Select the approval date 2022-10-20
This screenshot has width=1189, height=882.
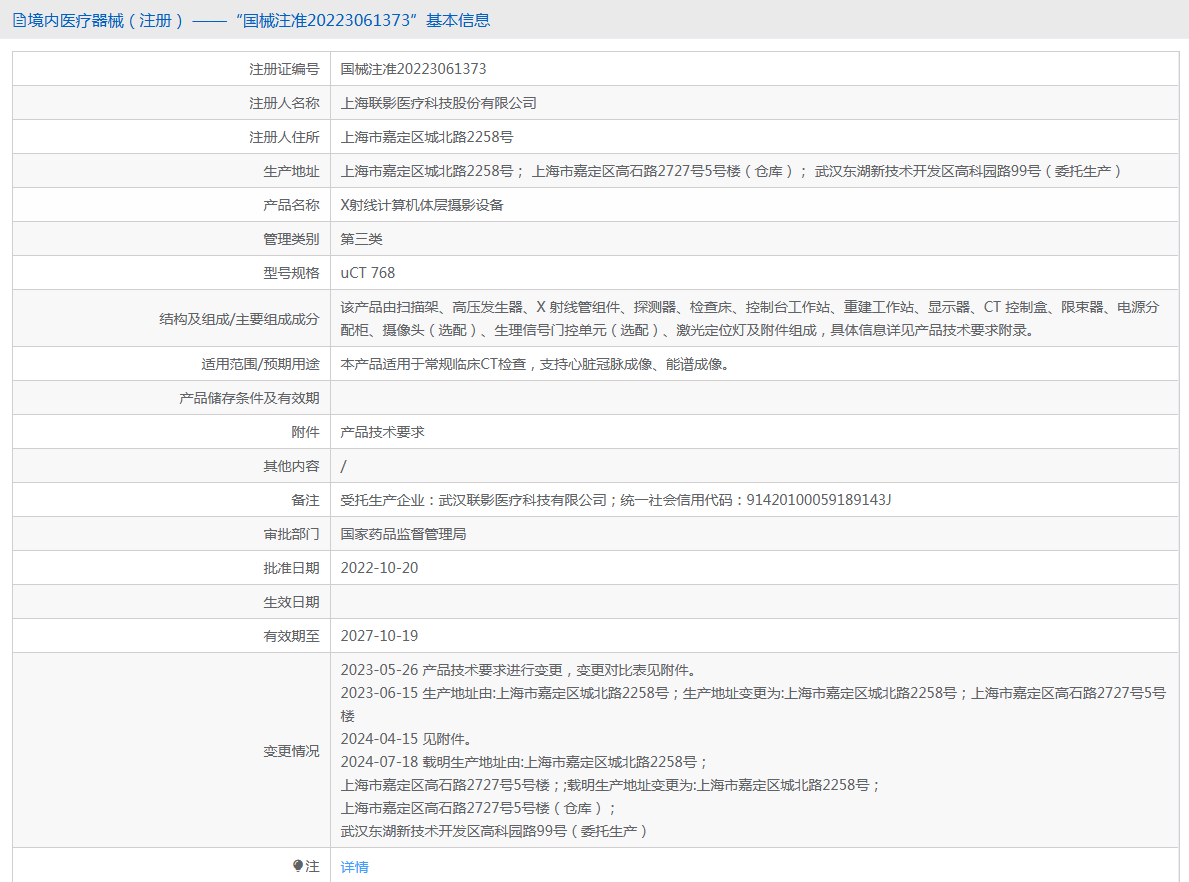click(x=379, y=568)
